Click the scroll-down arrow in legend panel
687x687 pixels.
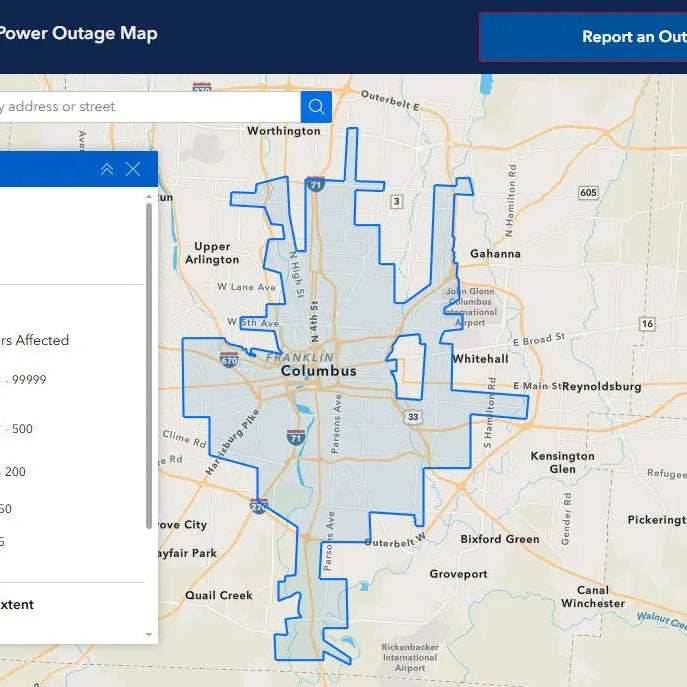pyautogui.click(x=149, y=634)
